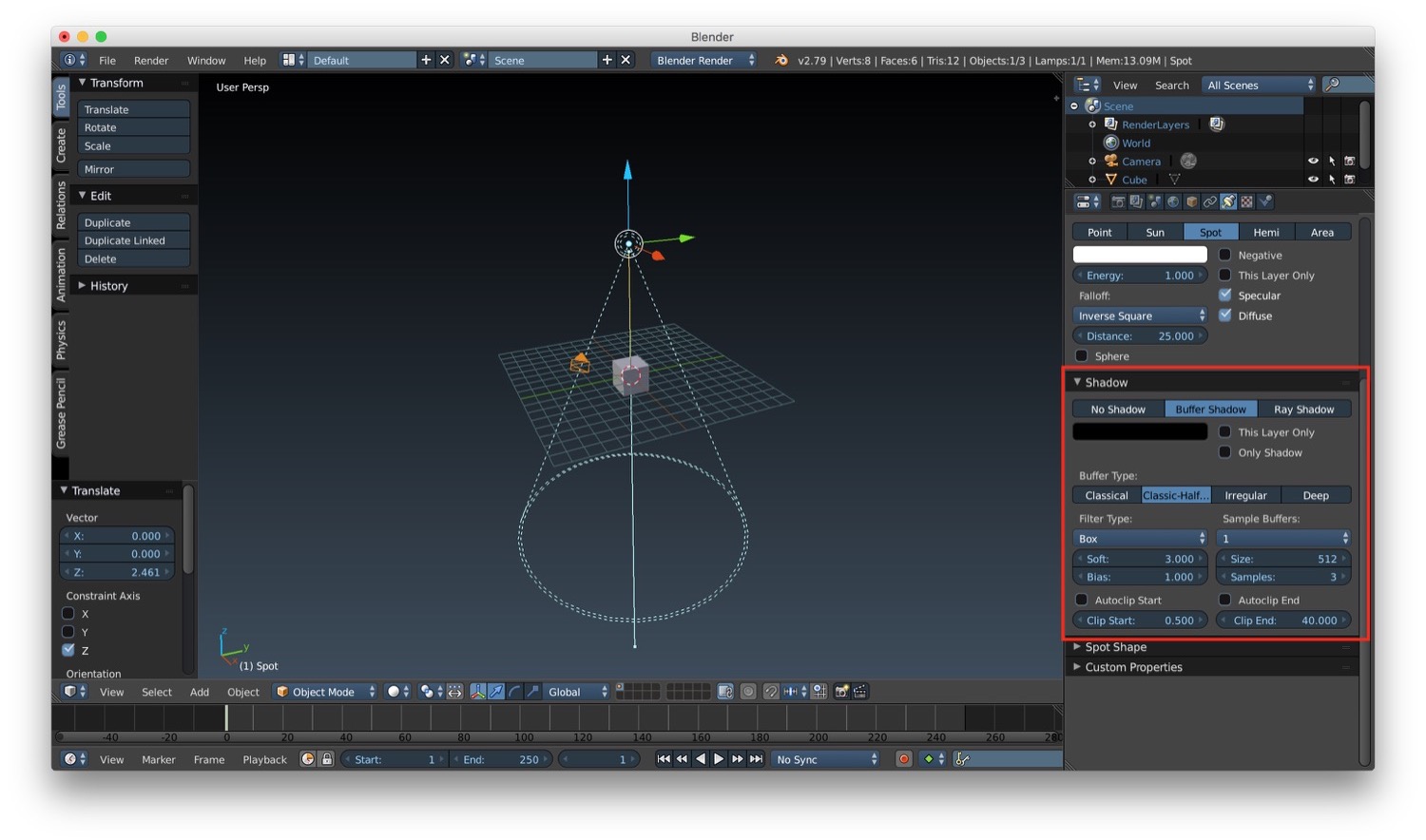Open the Object properties tab cube icon

(x=1191, y=201)
